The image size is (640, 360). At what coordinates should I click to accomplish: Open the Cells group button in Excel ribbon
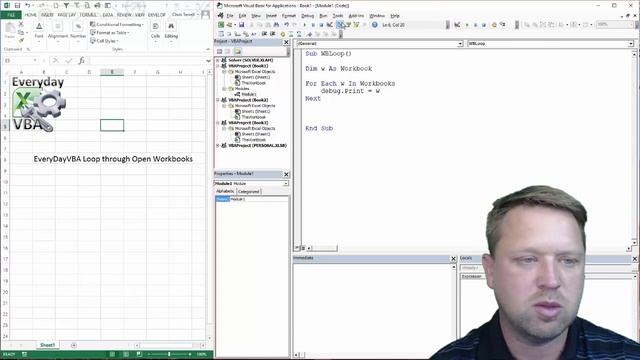coord(155,31)
